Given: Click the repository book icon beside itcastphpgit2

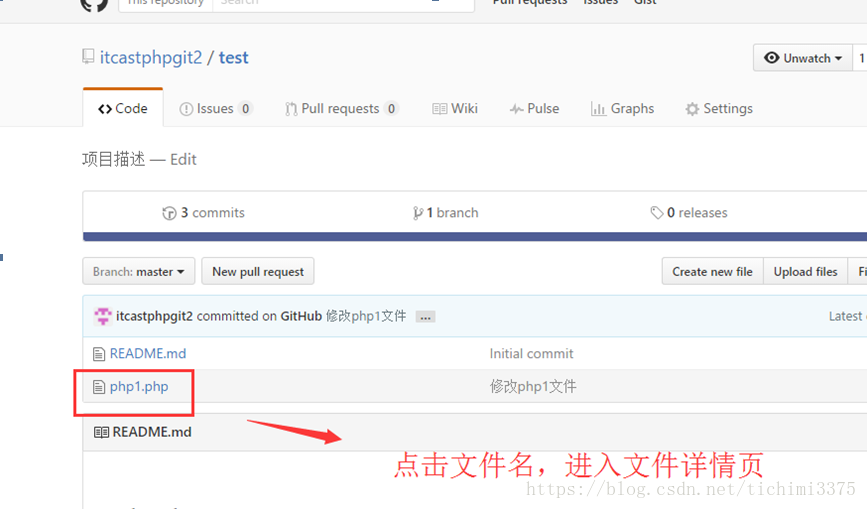Looking at the screenshot, I should tap(88, 56).
